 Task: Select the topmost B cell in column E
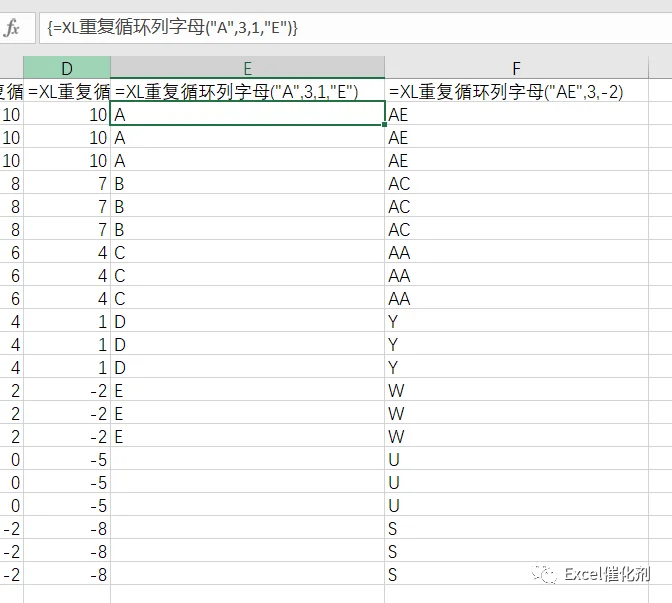(247, 183)
